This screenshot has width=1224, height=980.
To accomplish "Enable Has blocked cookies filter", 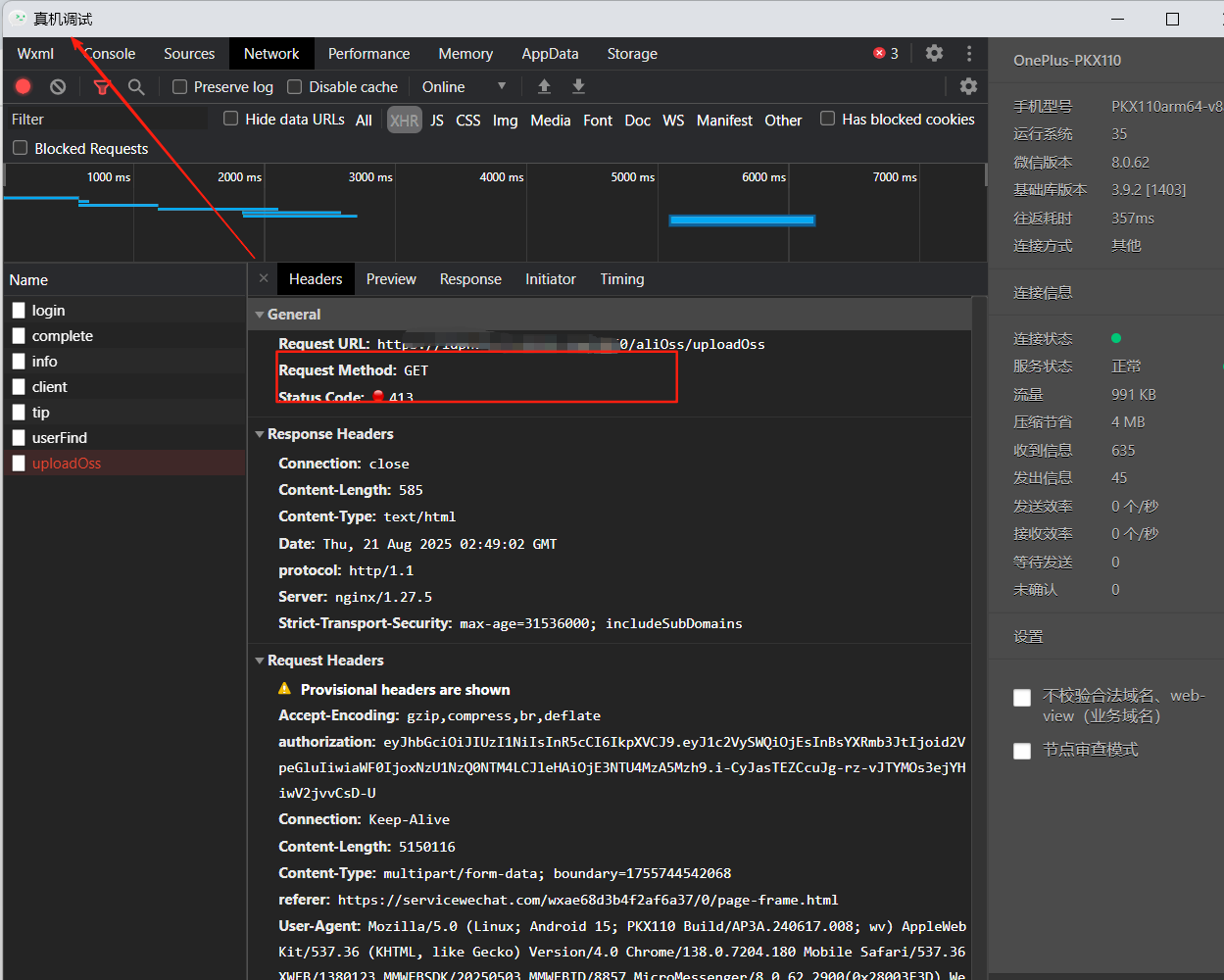I will tap(827, 119).
